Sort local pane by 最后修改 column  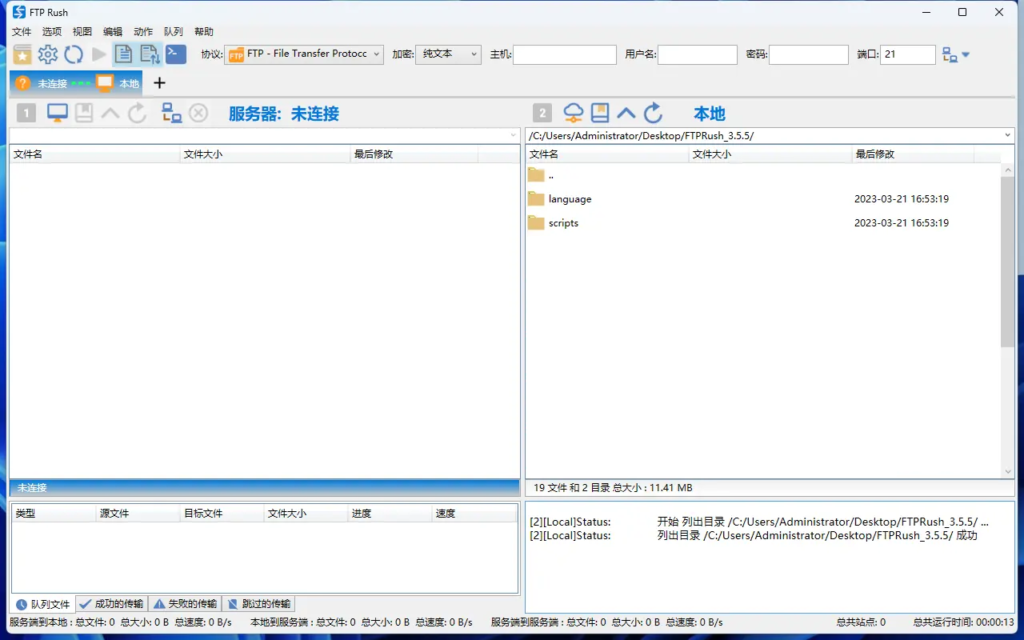coord(913,154)
